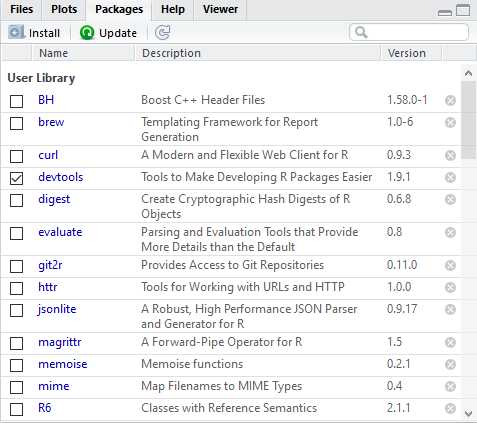Click the vertical scrollbar thumb
The height and width of the screenshot is (423, 477).
pos(468,120)
